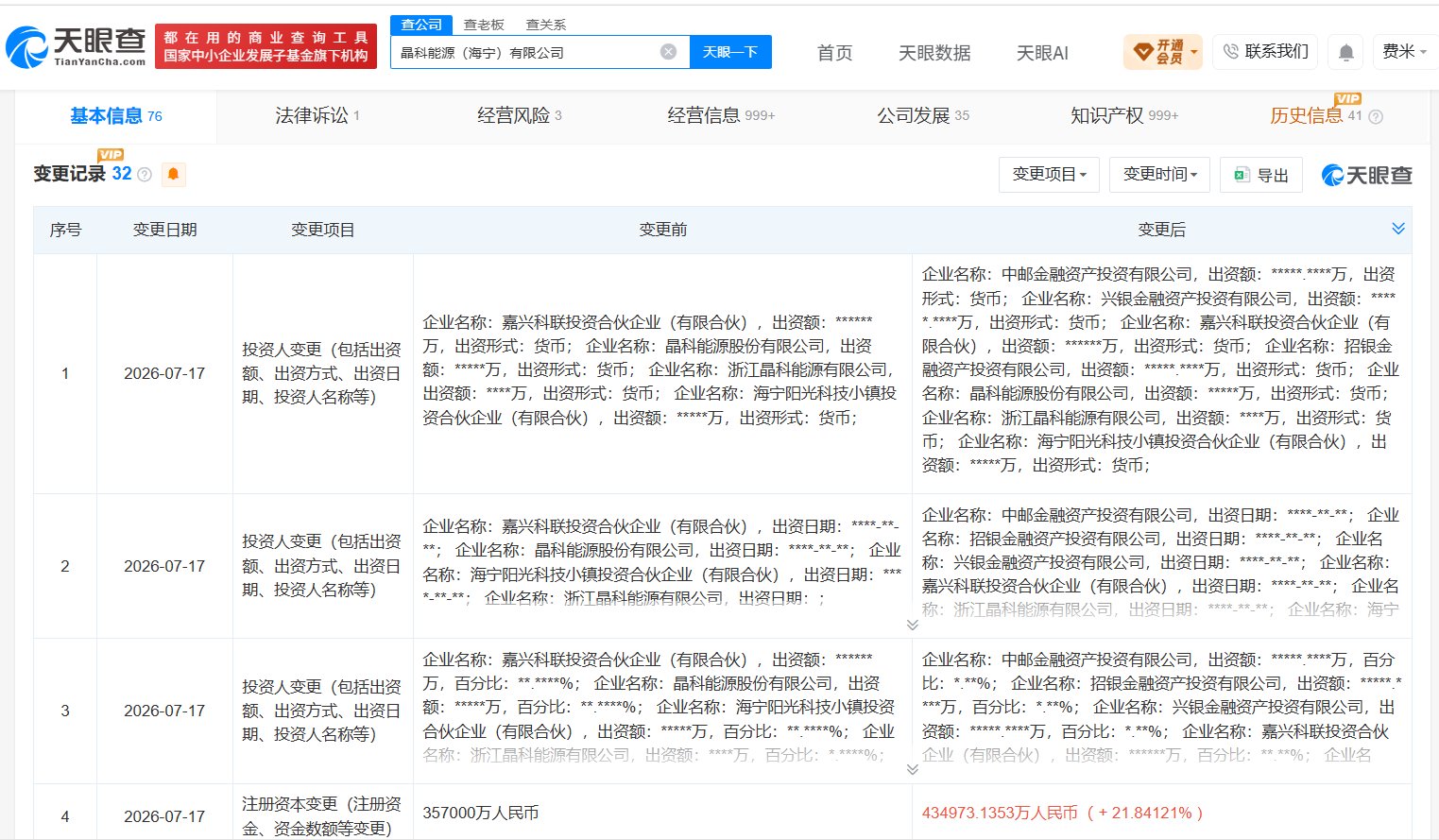1439x840 pixels.
Task: Open the 开通会员 VIP dropdown
Action: 1162,52
